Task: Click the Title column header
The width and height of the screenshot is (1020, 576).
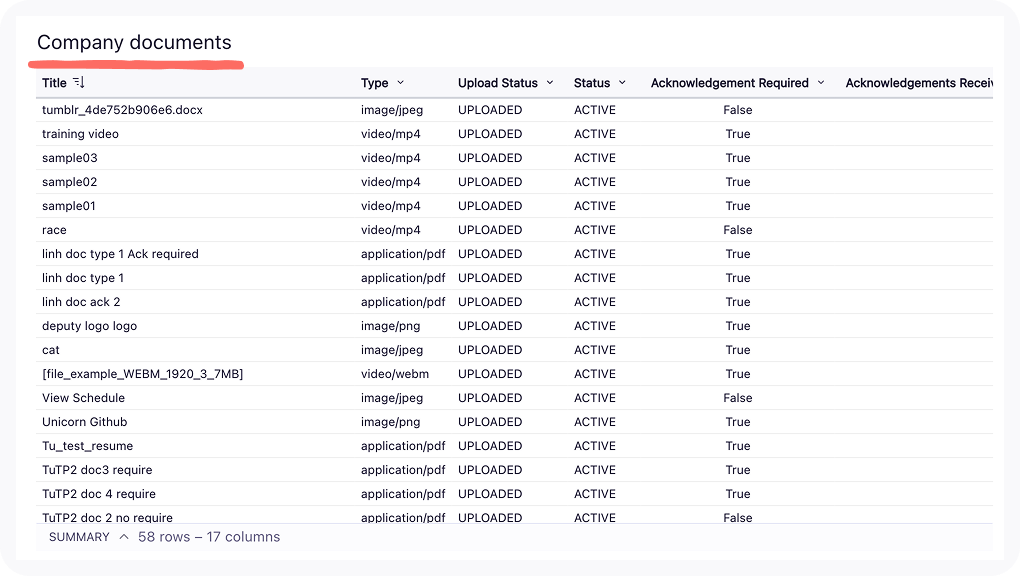Action: [54, 83]
